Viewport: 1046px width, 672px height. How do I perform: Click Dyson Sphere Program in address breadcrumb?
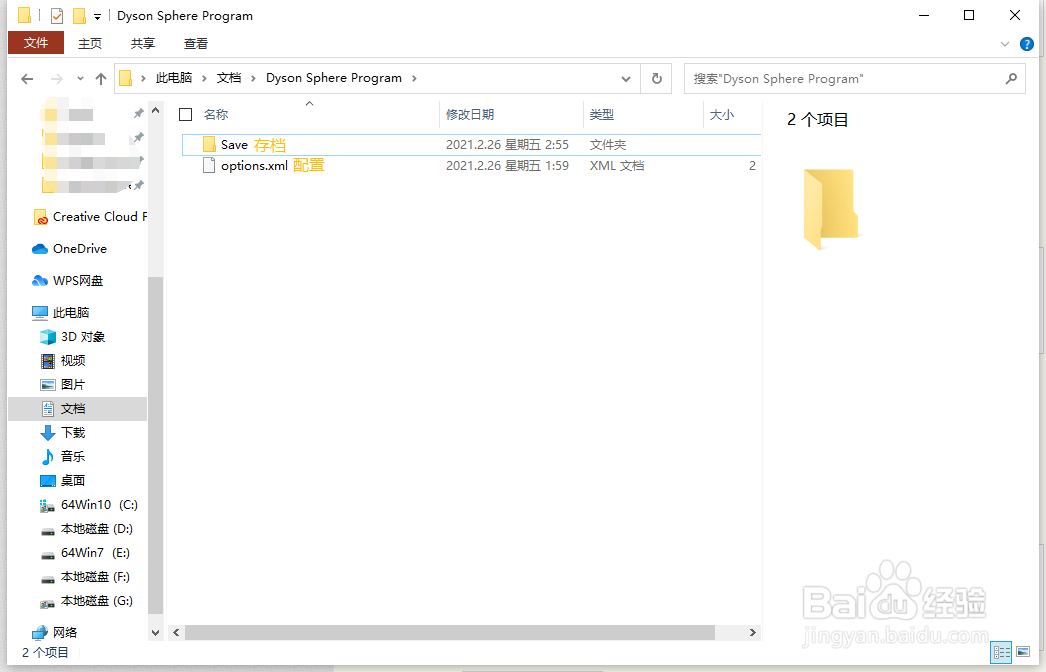(334, 78)
